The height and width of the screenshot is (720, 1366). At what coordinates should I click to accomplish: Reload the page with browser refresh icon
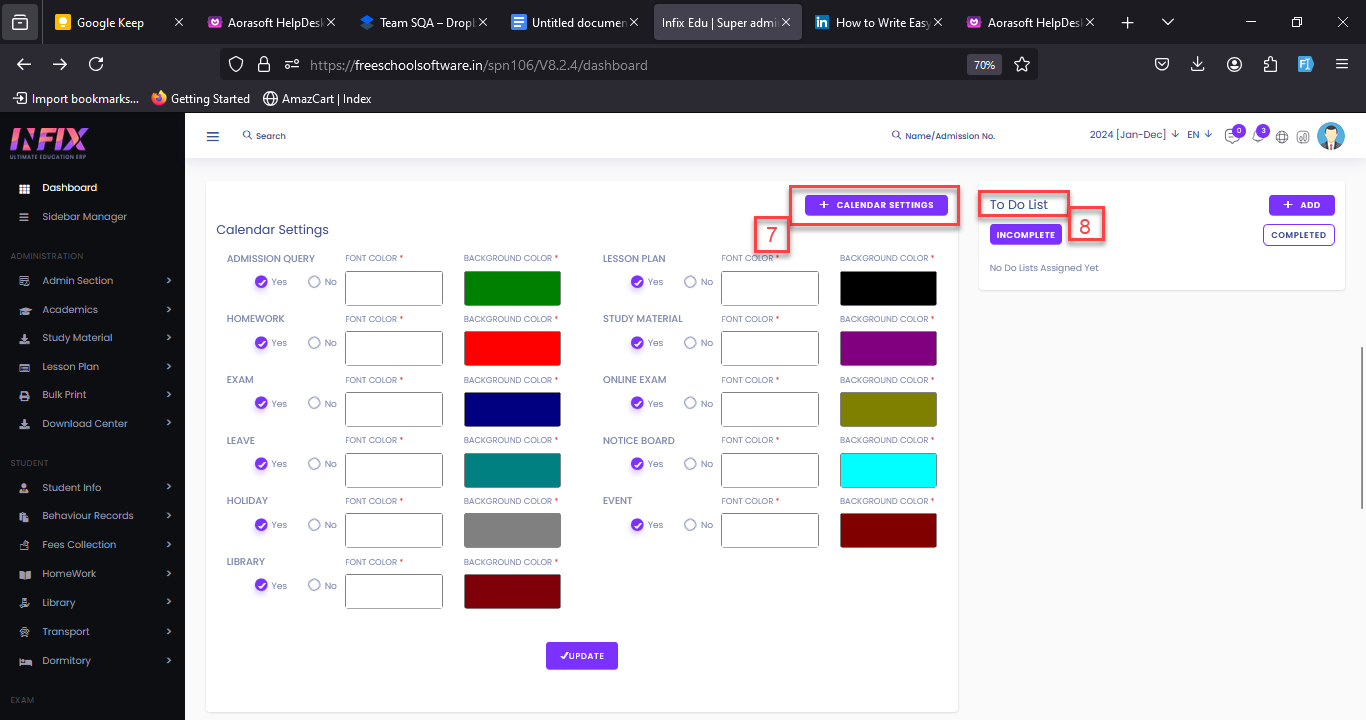pyautogui.click(x=96, y=64)
